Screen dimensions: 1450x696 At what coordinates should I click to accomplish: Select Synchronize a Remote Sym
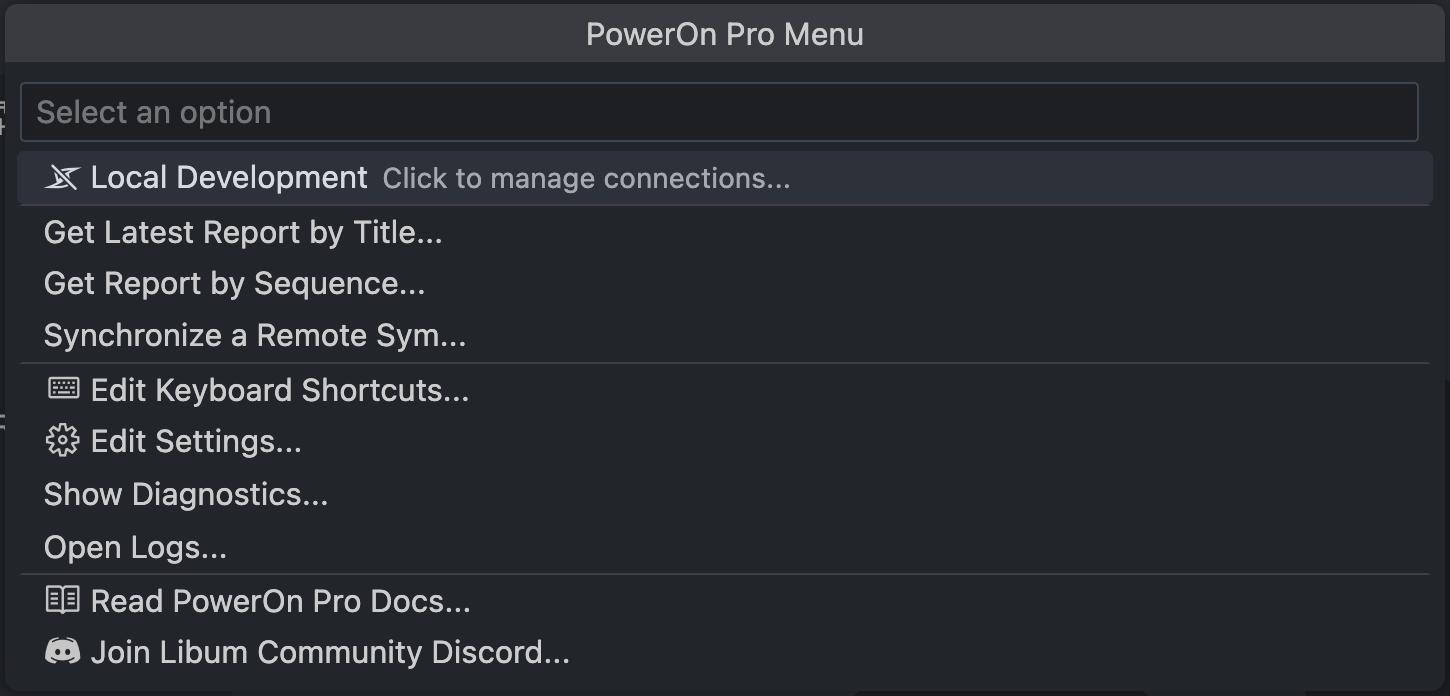click(253, 335)
